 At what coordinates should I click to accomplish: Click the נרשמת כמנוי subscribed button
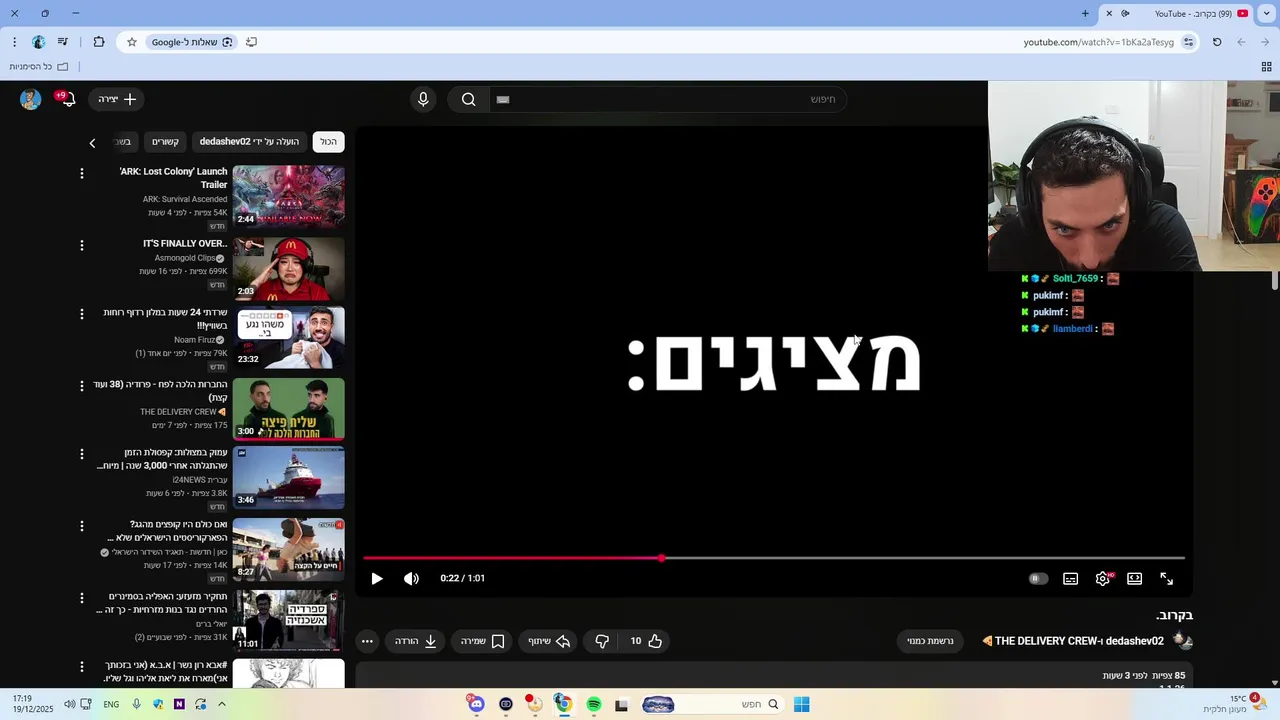click(930, 641)
